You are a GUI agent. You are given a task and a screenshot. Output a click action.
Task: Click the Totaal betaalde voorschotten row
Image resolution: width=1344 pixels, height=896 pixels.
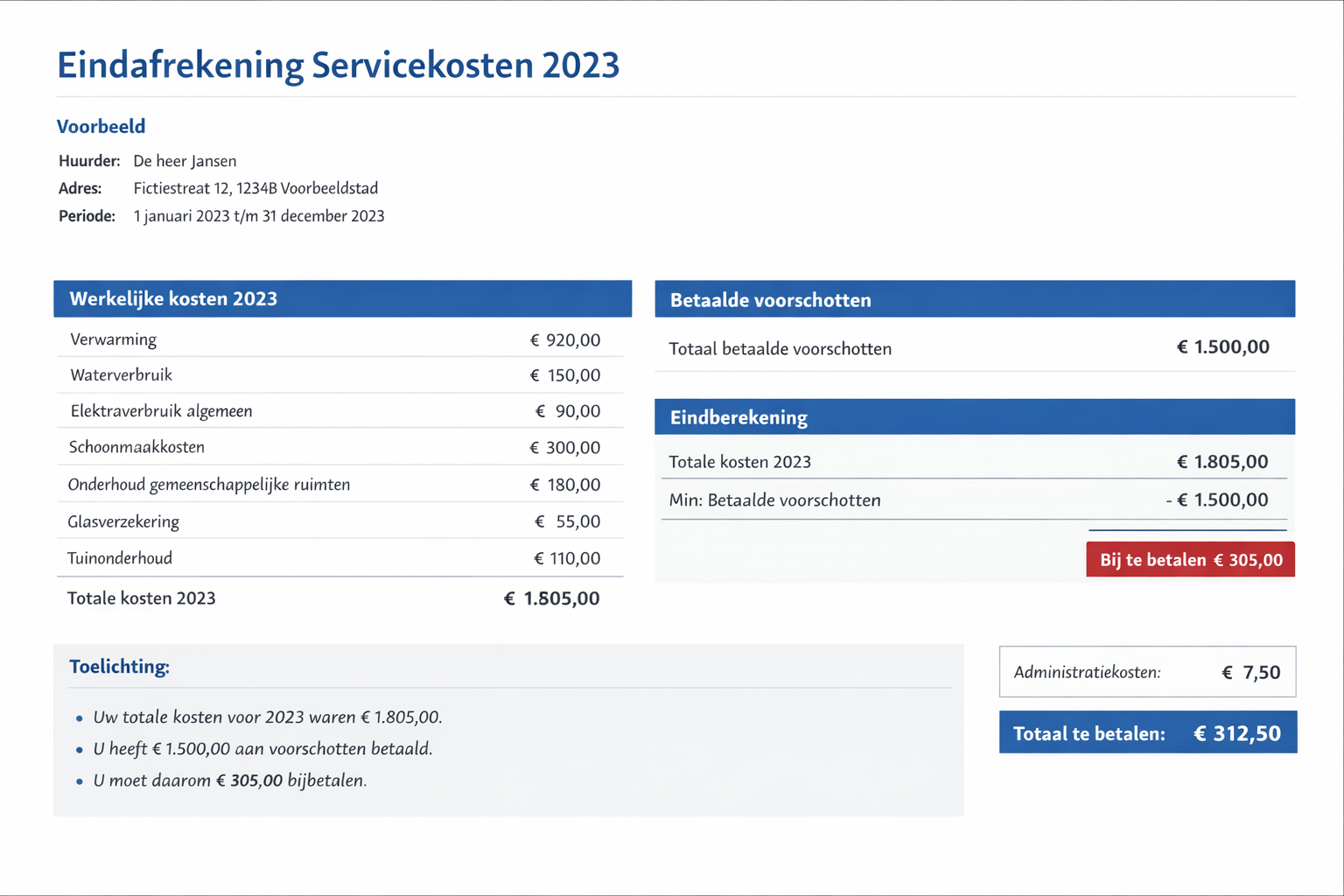pyautogui.click(x=974, y=348)
